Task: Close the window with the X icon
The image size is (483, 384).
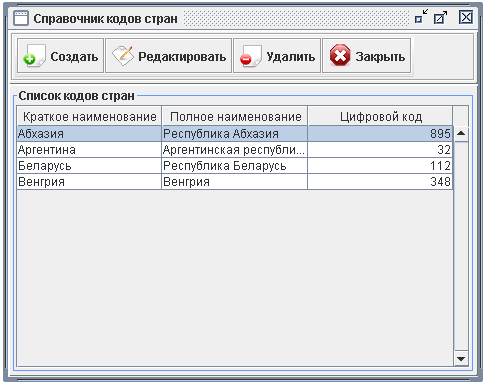Action: [x=466, y=17]
